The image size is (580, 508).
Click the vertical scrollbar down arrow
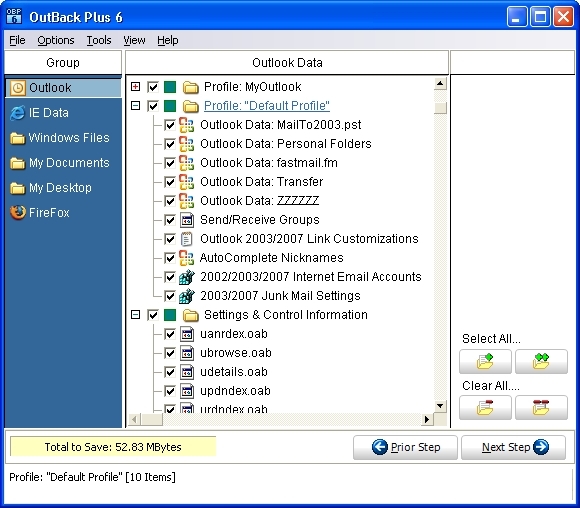coord(440,406)
